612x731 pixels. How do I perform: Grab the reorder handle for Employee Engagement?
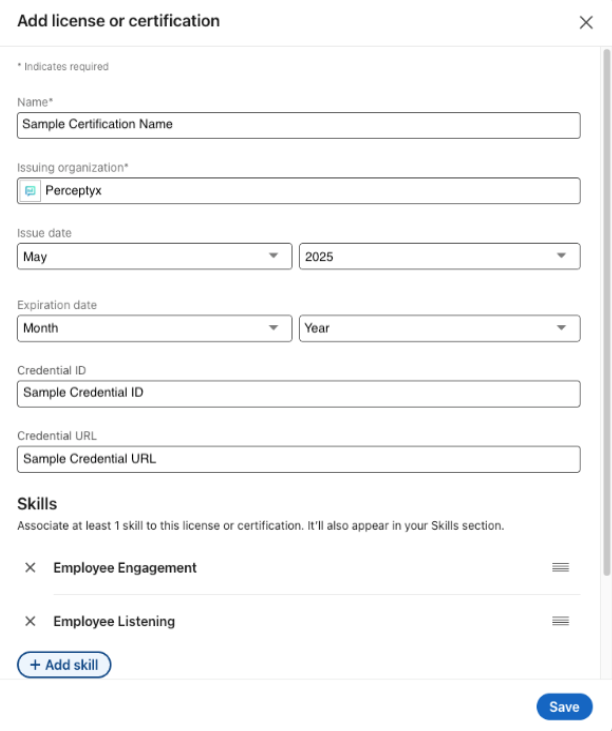560,567
